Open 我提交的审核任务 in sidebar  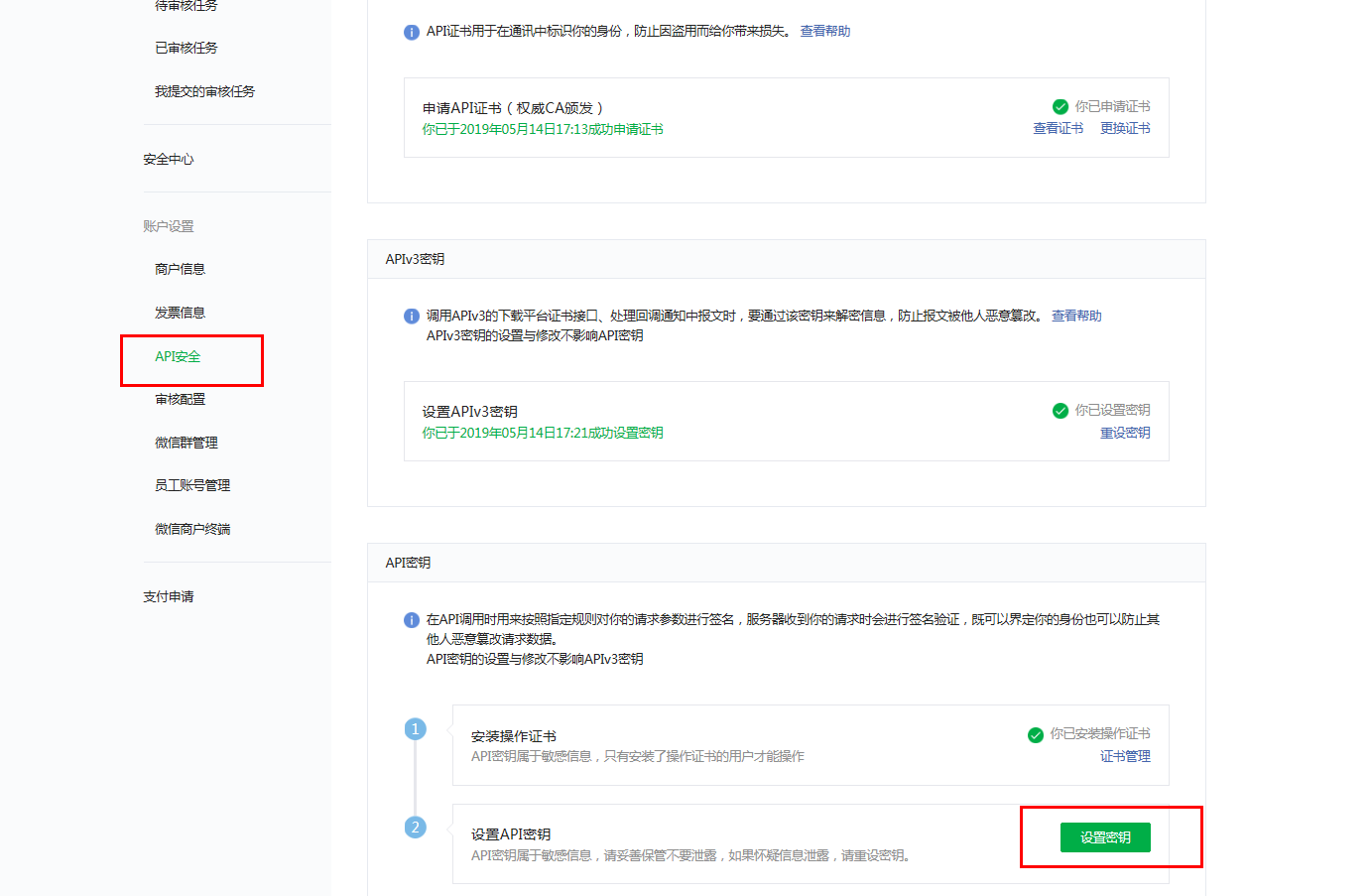pyautogui.click(x=204, y=91)
